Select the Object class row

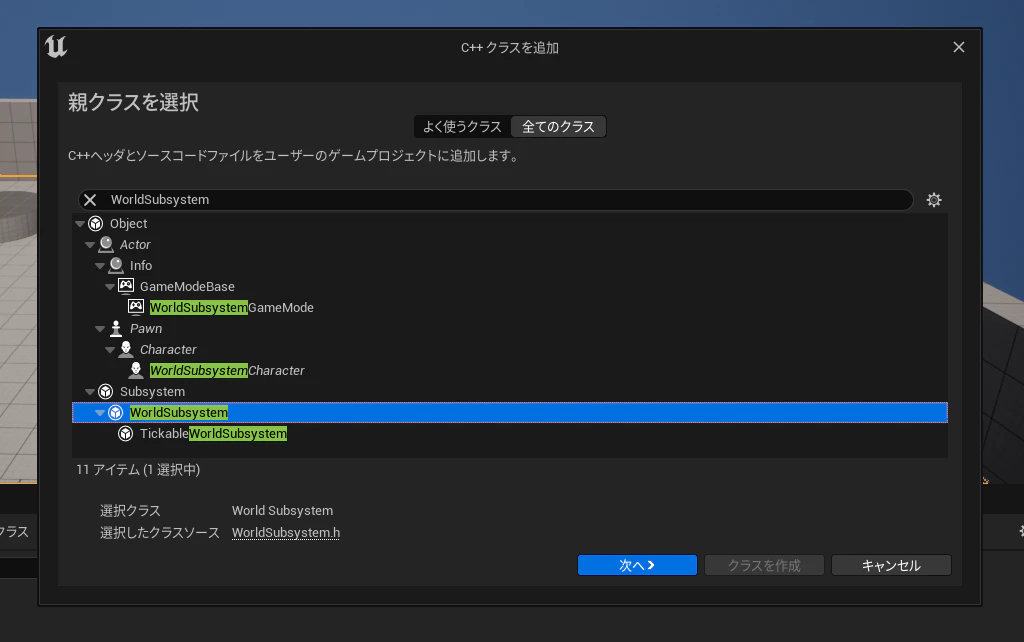pyautogui.click(x=509, y=223)
